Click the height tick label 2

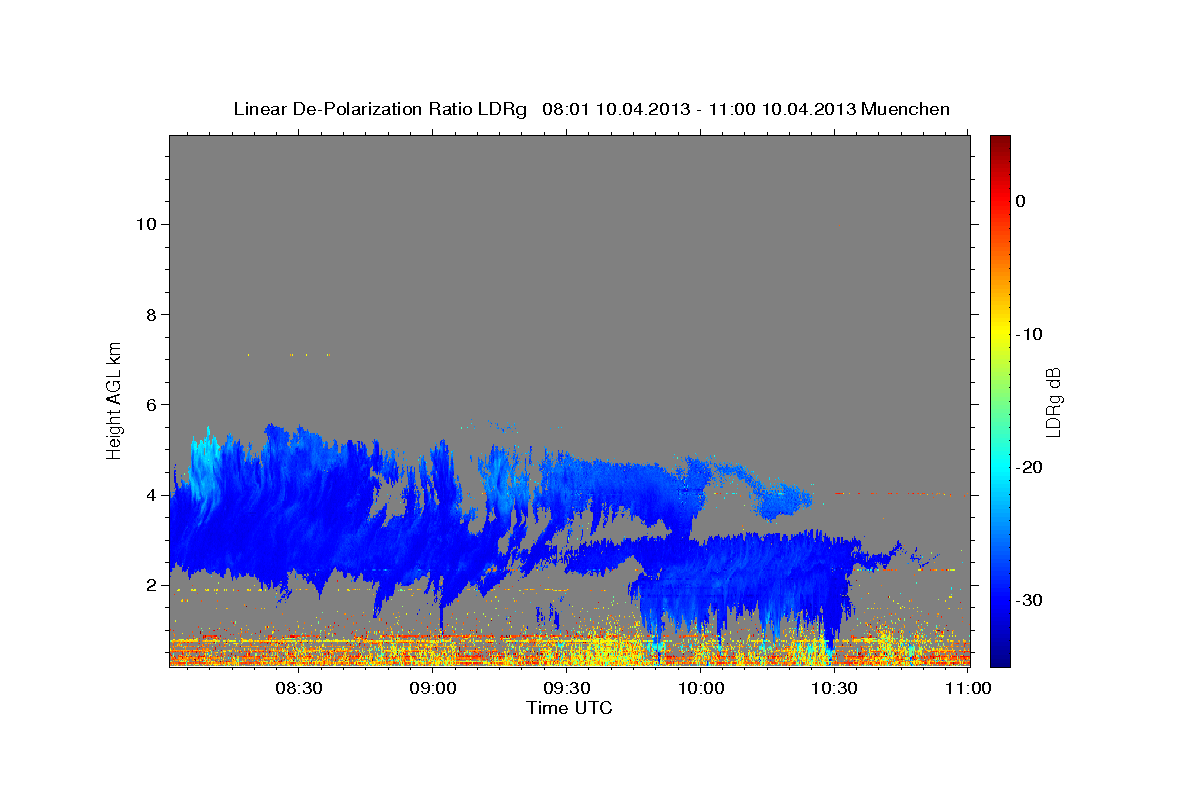coord(152,584)
